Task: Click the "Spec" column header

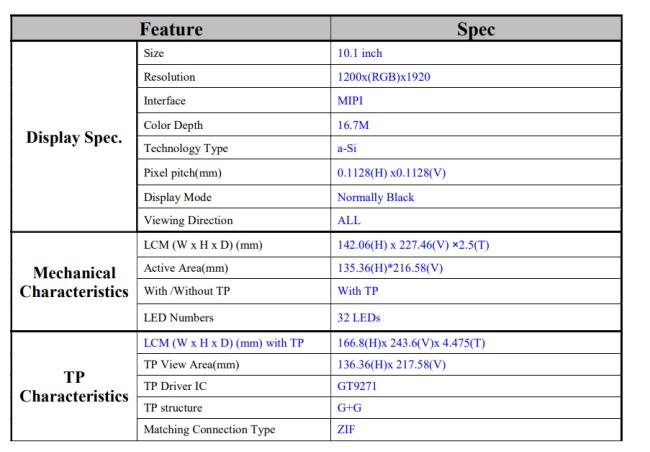Action: tap(475, 30)
